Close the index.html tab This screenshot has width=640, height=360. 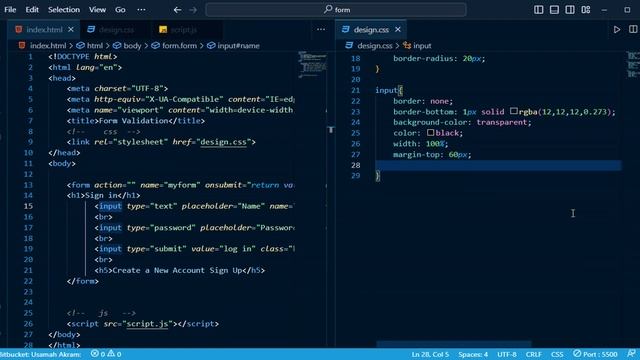coord(71,29)
